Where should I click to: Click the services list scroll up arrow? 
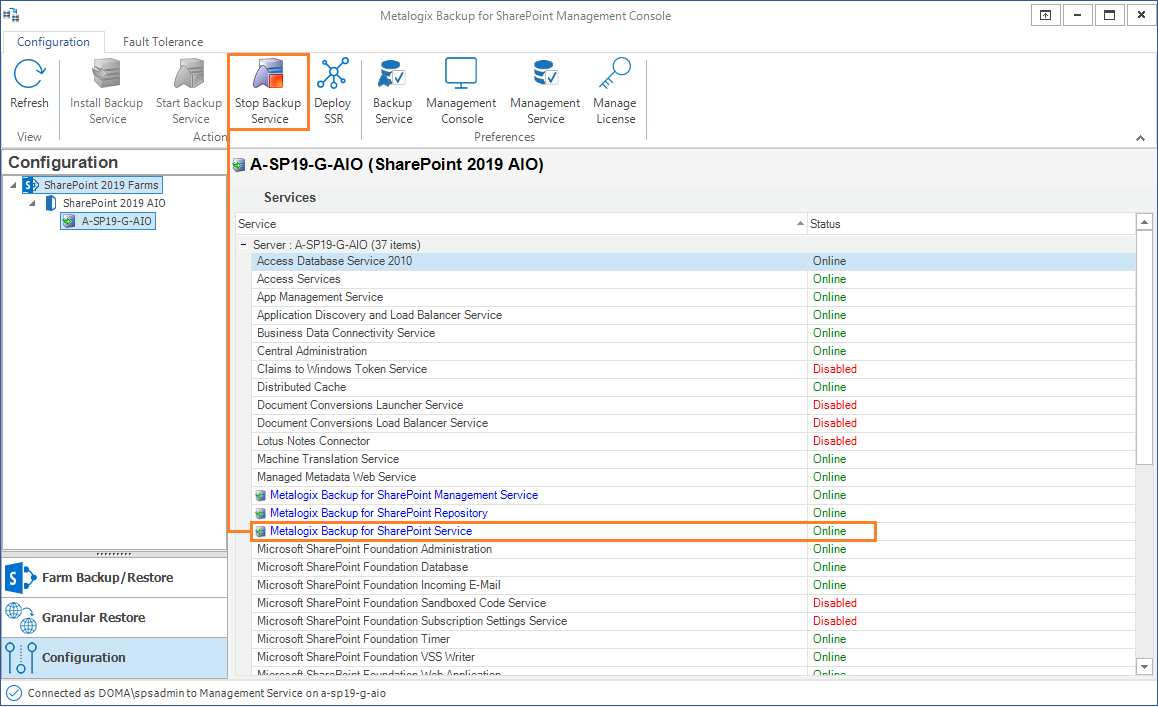pos(1144,222)
